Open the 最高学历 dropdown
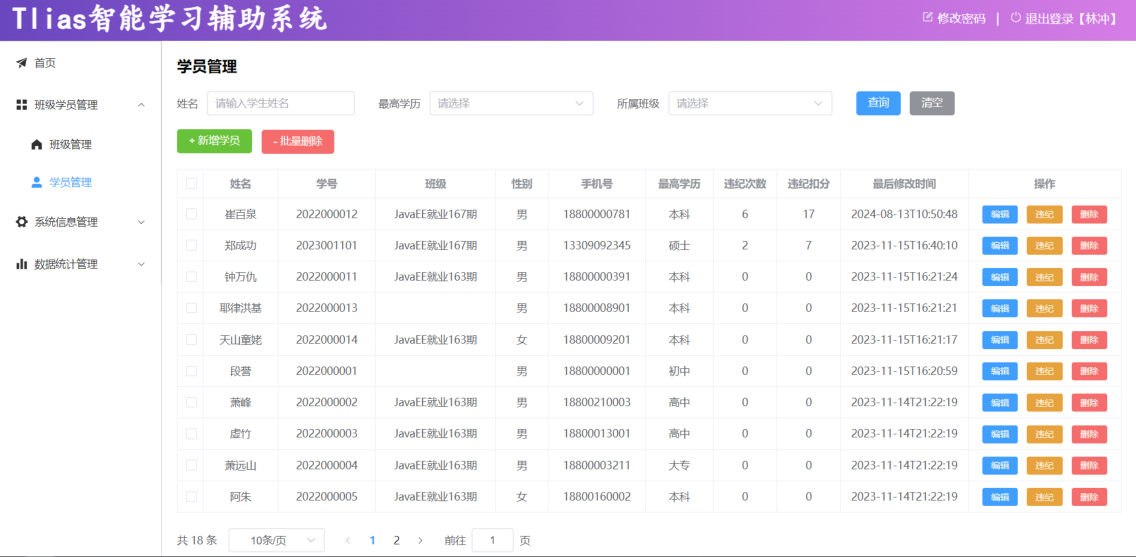This screenshot has height=557, width=1136. [511, 104]
